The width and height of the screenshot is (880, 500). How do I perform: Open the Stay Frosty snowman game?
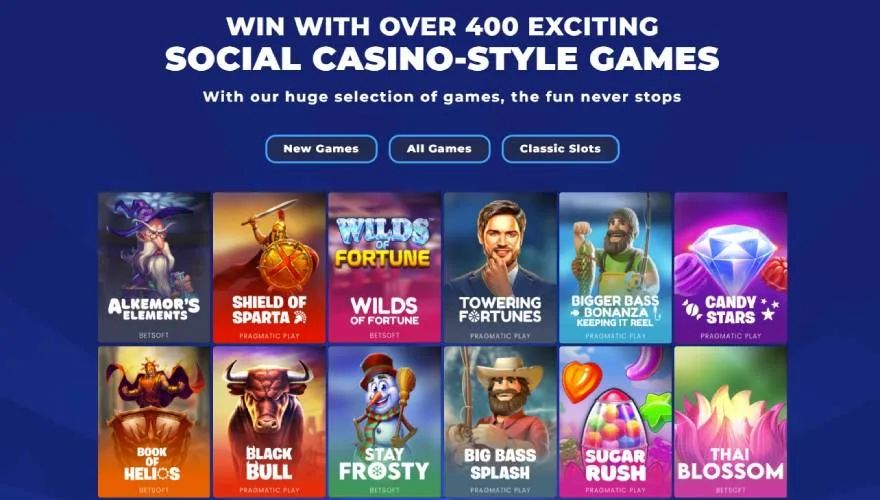[x=384, y=422]
